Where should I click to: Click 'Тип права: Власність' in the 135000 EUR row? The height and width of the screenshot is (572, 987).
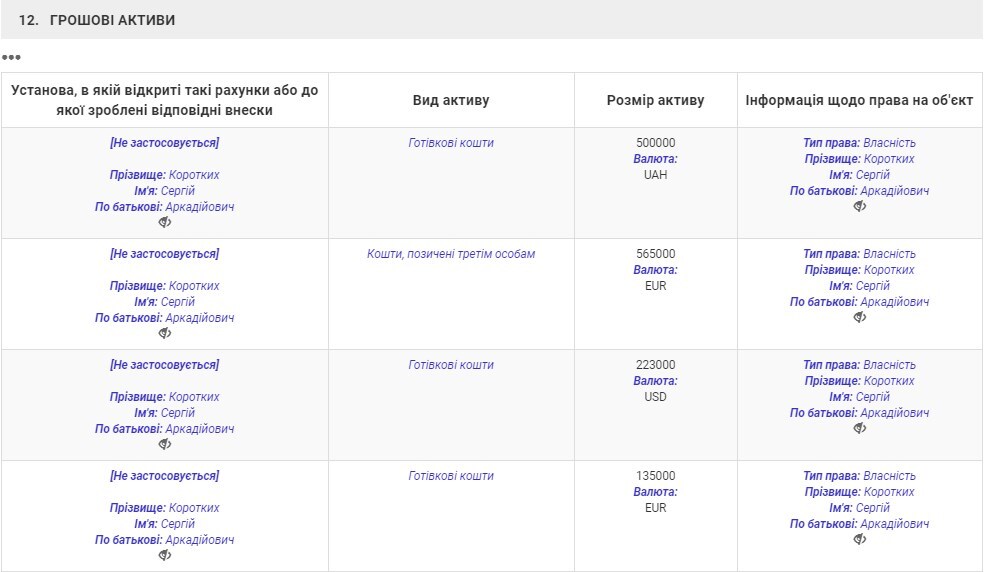(859, 476)
